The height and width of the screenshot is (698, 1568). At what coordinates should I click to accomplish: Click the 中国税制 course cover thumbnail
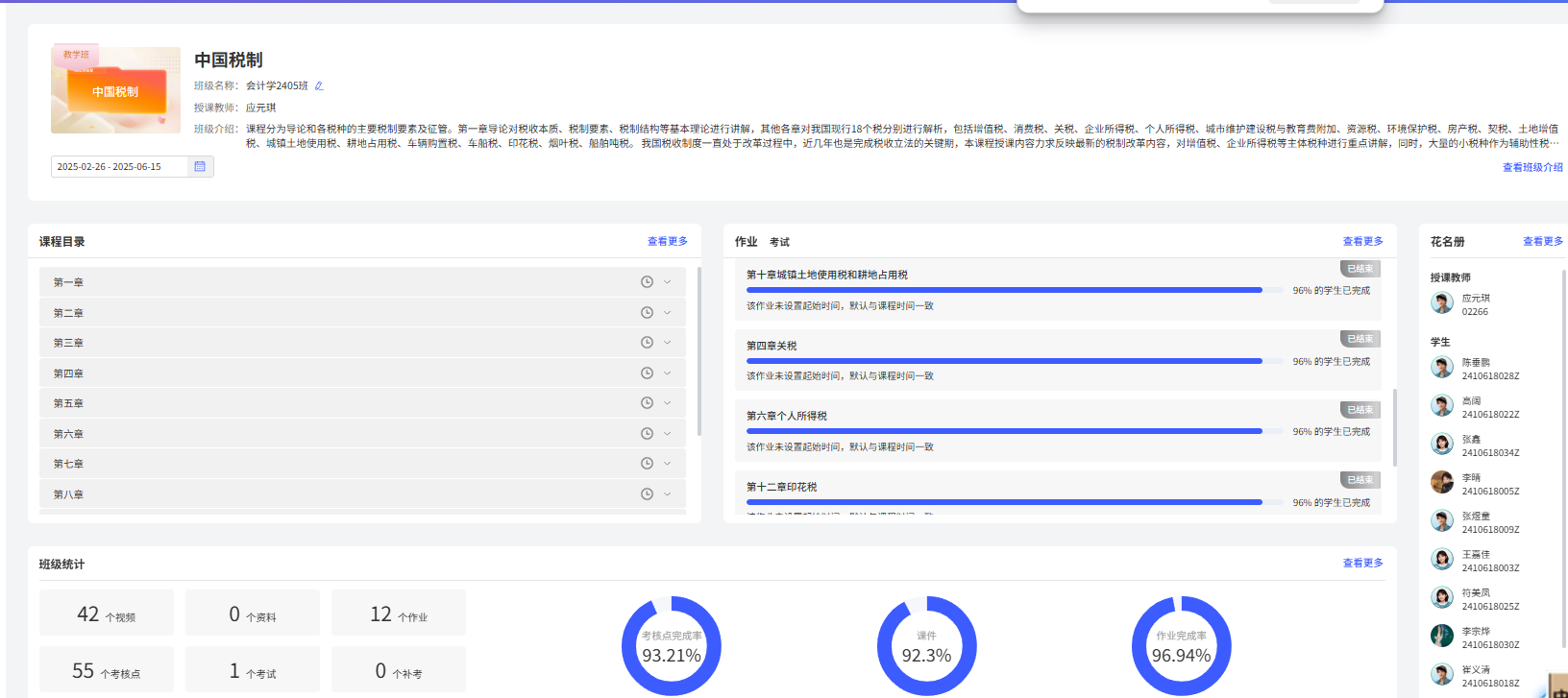(115, 90)
